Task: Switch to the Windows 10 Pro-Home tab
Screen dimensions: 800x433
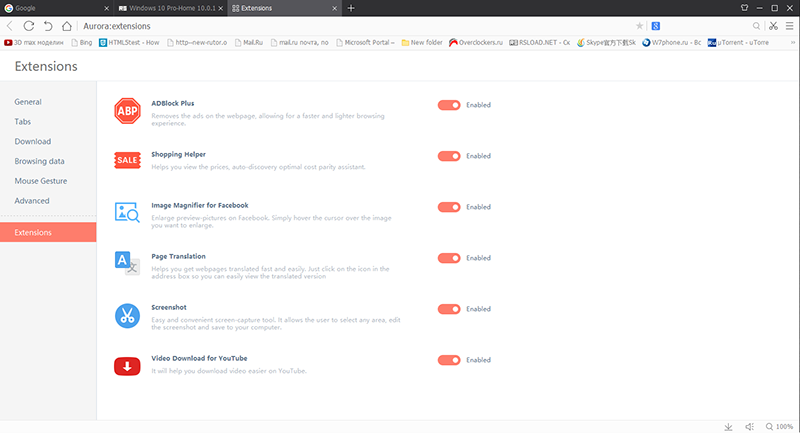Action: coord(170,8)
